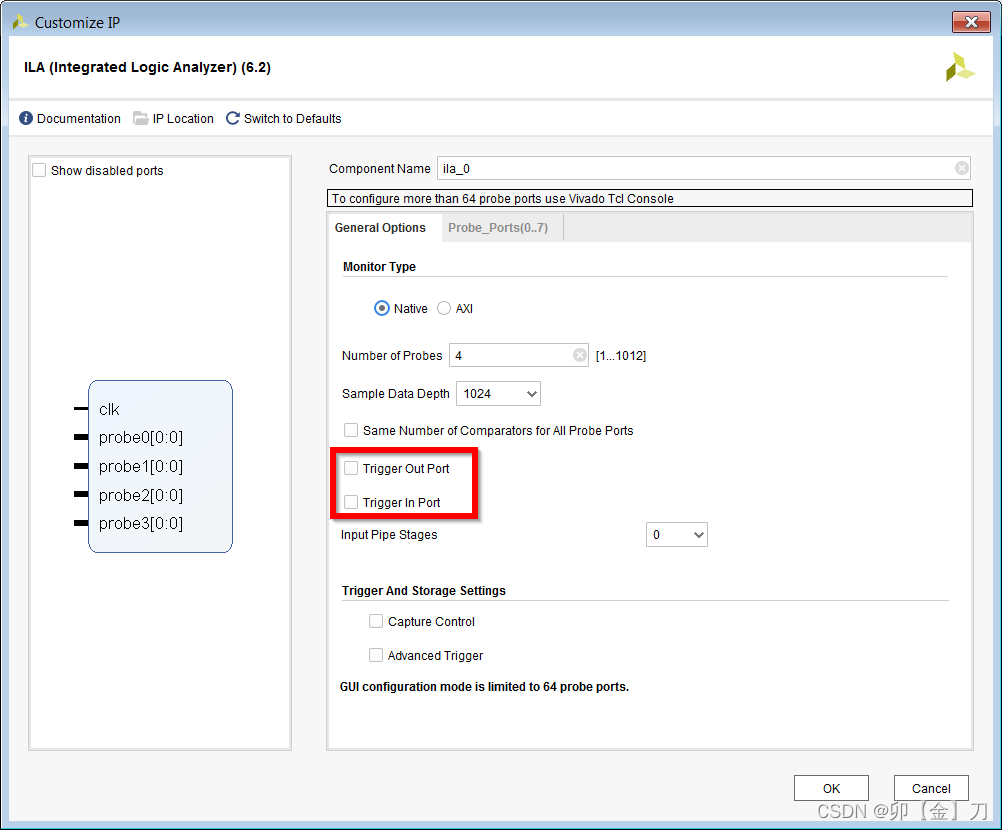Click the Number of Probes input field
The image size is (1002, 830).
(x=518, y=355)
